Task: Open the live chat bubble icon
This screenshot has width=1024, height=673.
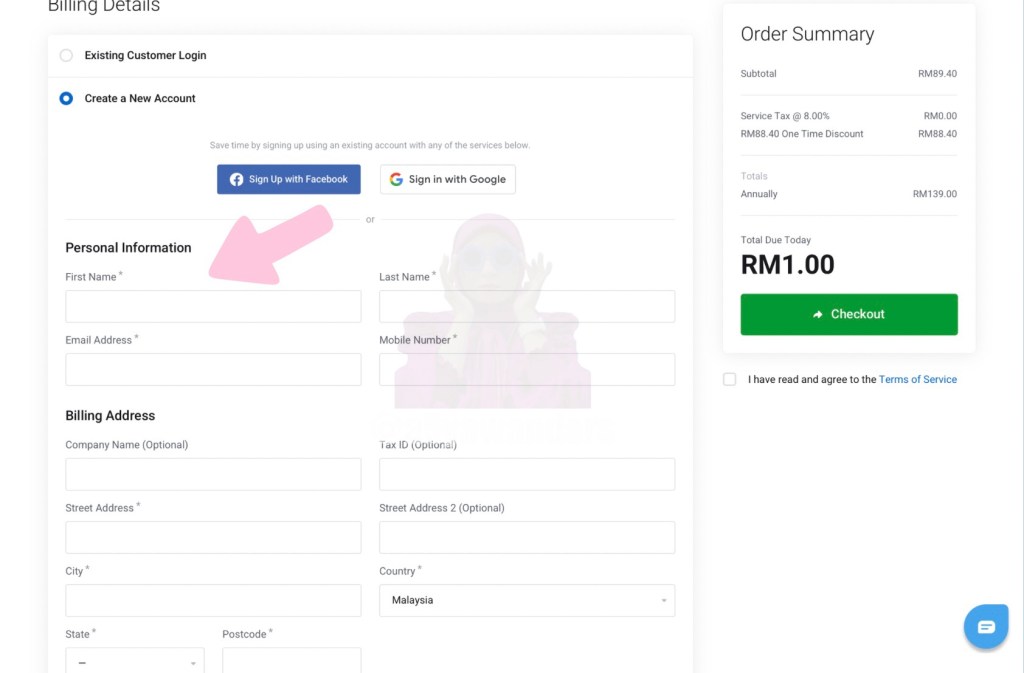Action: tap(986, 627)
